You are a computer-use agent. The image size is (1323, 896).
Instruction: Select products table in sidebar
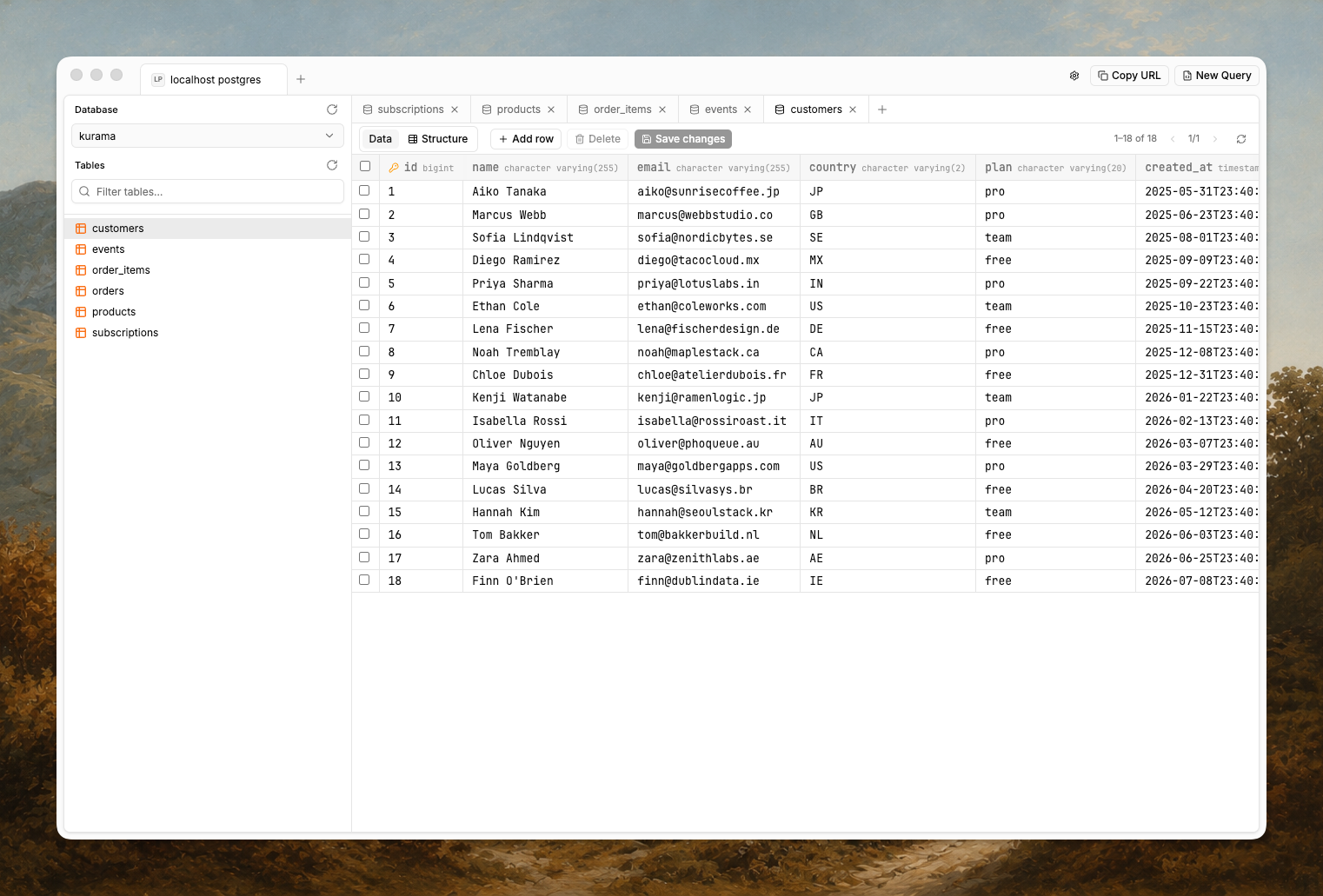(x=208, y=312)
